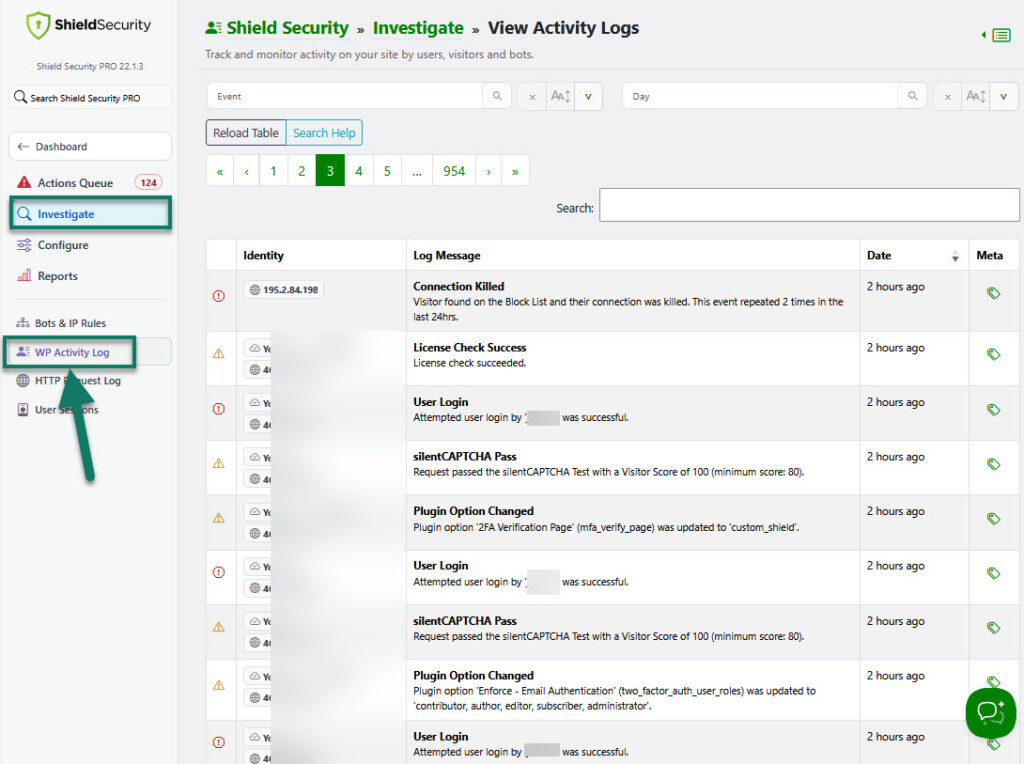Open meta tag for License Check Success row
The image size is (1024, 764).
993,355
